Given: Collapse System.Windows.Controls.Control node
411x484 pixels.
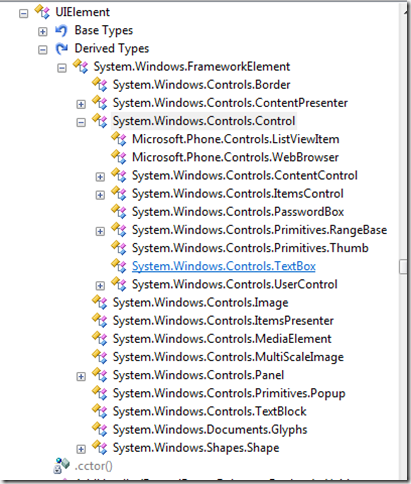Looking at the screenshot, I should point(81,123).
